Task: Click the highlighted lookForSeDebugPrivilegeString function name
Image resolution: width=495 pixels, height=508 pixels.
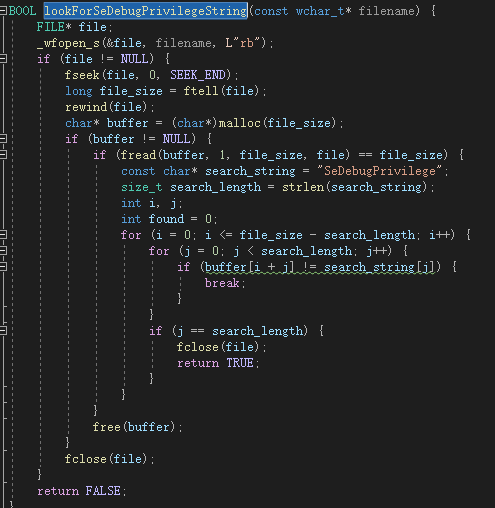Action: pos(146,11)
